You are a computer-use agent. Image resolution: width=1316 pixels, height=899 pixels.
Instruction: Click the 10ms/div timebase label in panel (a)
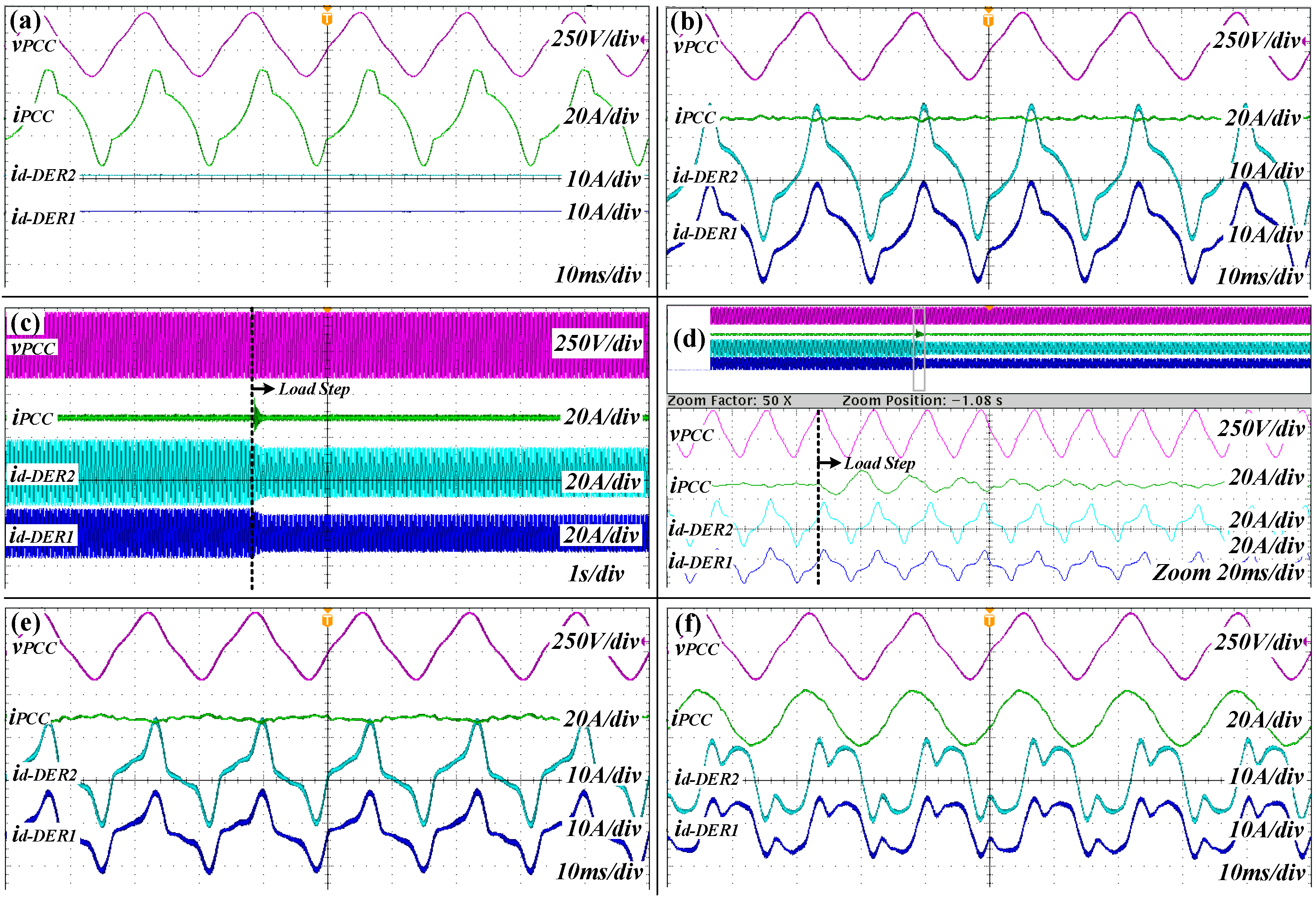(x=597, y=275)
